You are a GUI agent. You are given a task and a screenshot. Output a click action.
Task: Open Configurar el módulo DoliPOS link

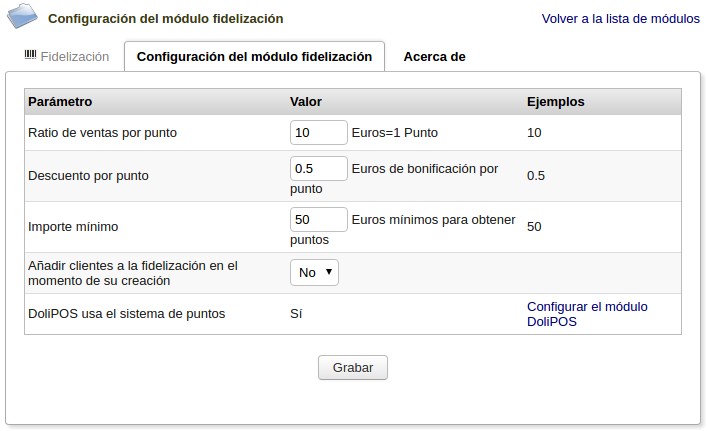pyautogui.click(x=587, y=314)
